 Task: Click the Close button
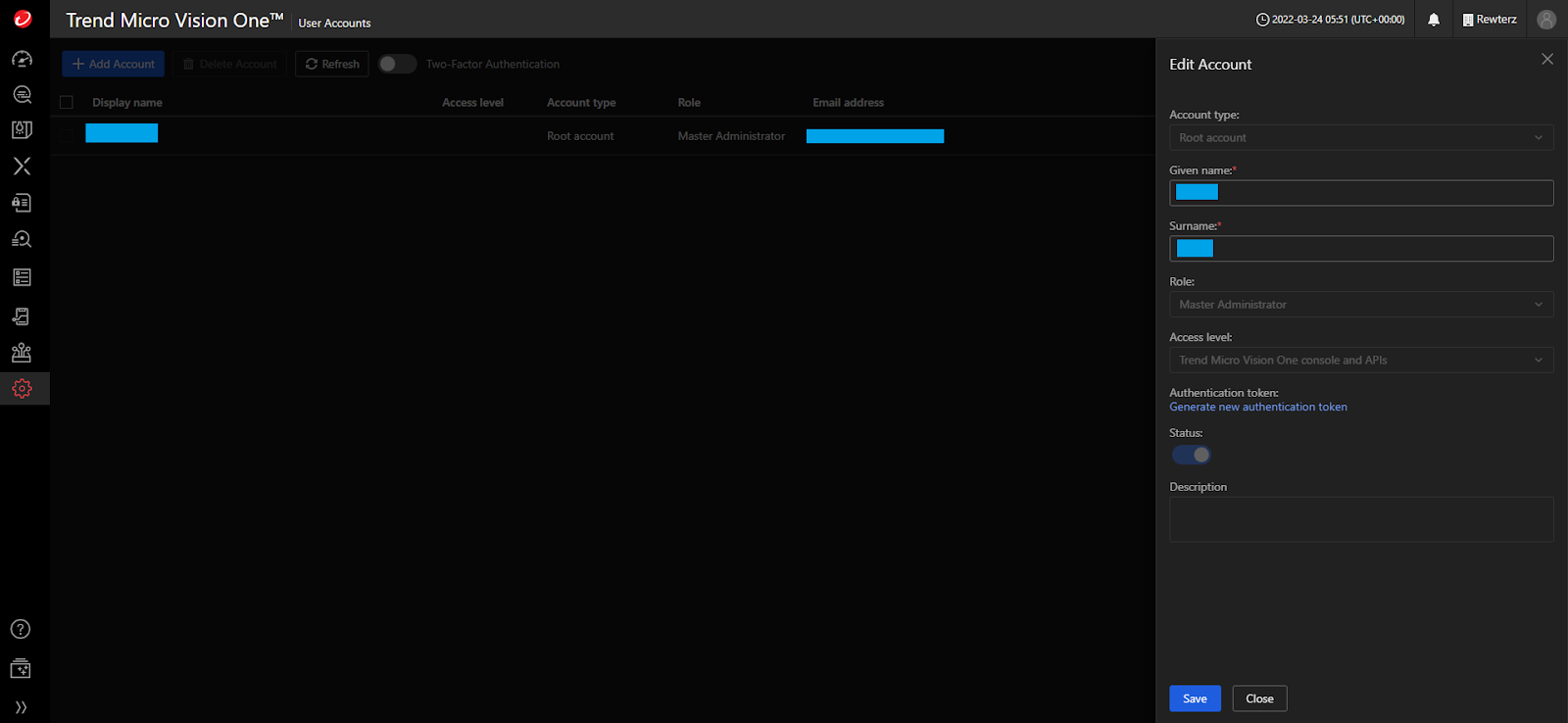coord(1259,699)
